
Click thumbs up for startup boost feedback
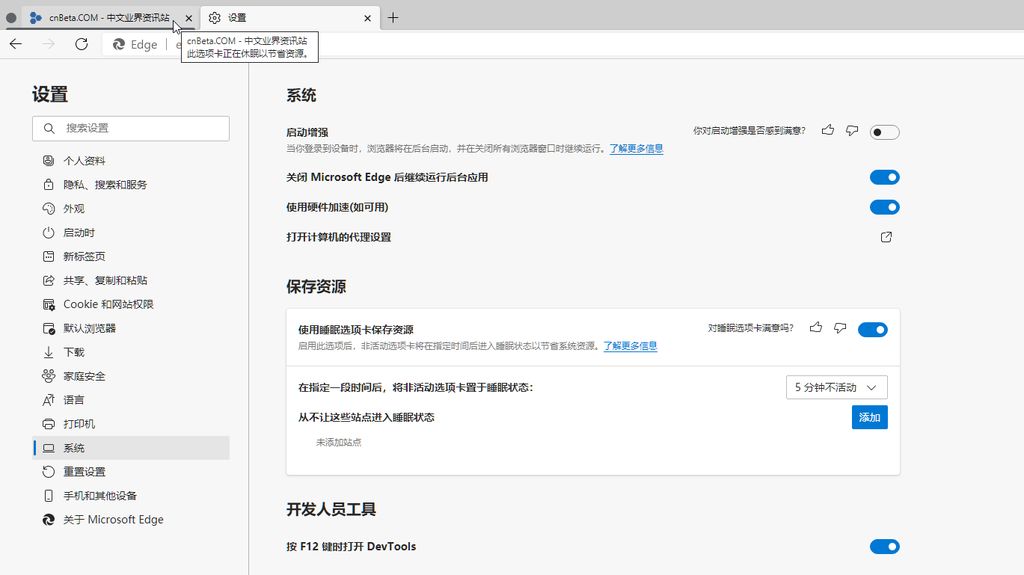(x=828, y=131)
